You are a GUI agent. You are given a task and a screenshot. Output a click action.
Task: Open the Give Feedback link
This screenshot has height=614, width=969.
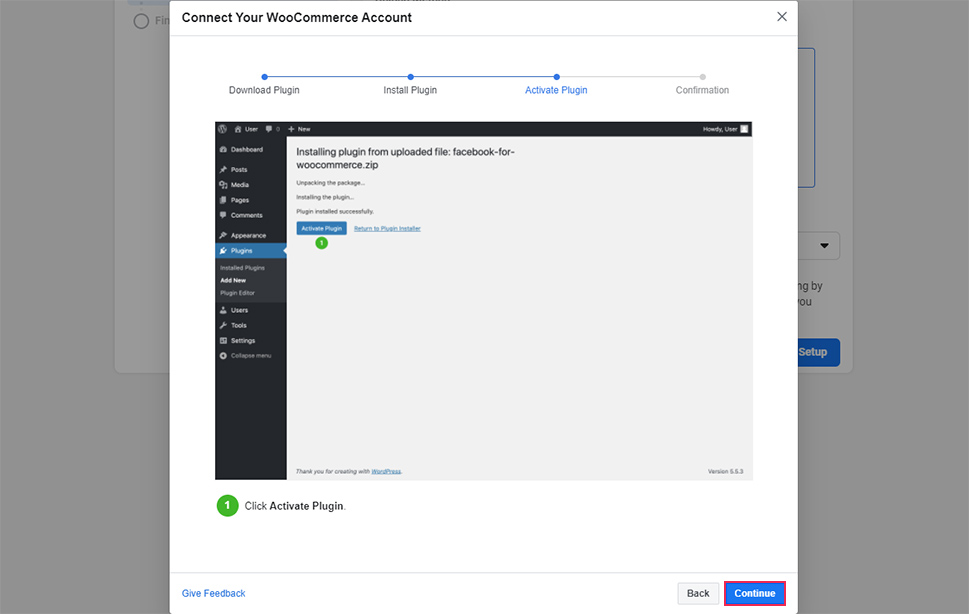tap(213, 593)
